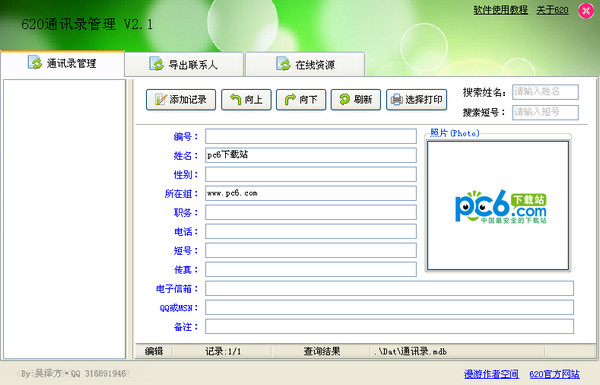This screenshot has height=385, width=600.
Task: Click the contact list panel on left
Action: click(65, 219)
